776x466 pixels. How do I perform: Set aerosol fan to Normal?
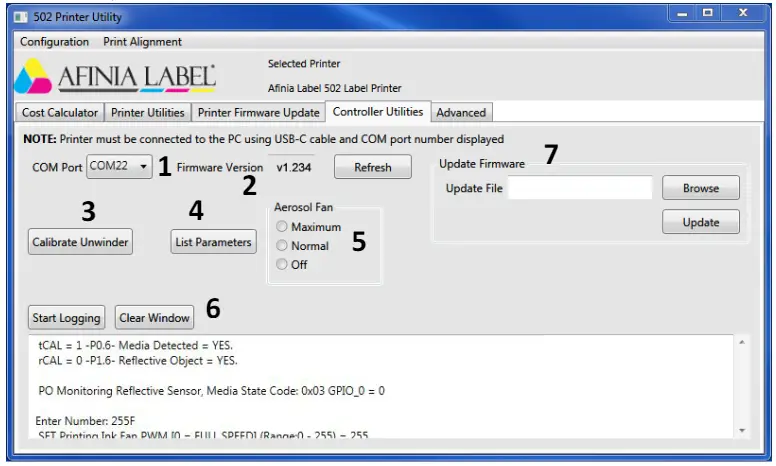pyautogui.click(x=282, y=246)
